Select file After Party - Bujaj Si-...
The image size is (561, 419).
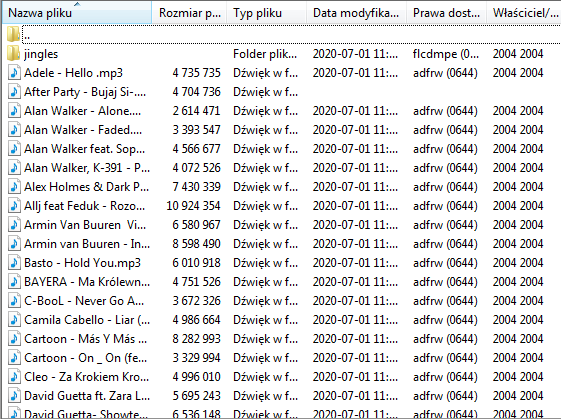[85, 92]
